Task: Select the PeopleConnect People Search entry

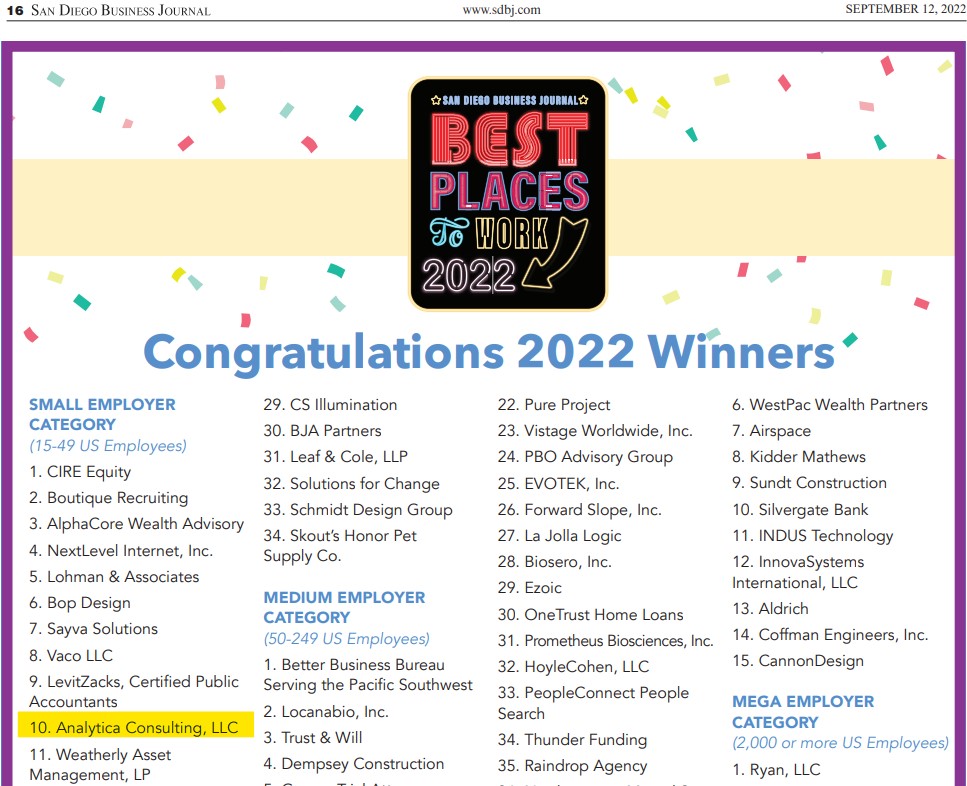Action: click(593, 703)
